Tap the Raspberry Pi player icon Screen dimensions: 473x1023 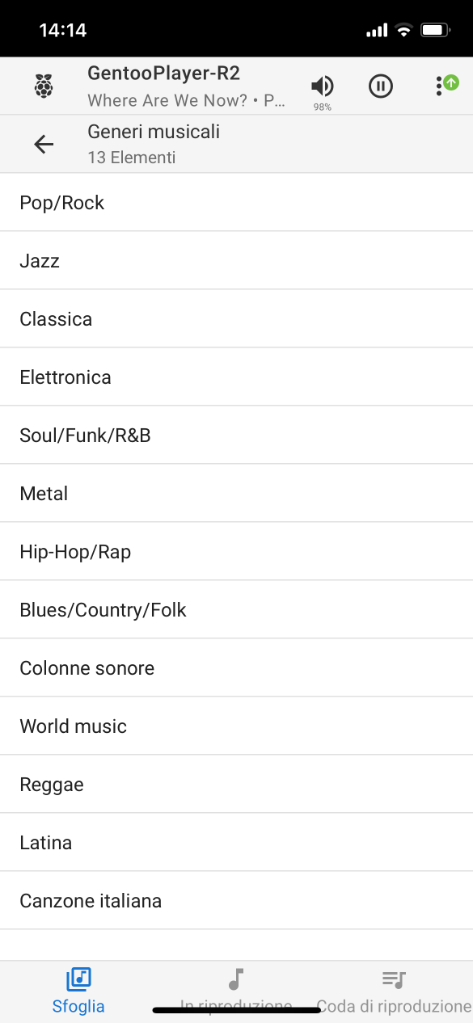pyautogui.click(x=44, y=86)
